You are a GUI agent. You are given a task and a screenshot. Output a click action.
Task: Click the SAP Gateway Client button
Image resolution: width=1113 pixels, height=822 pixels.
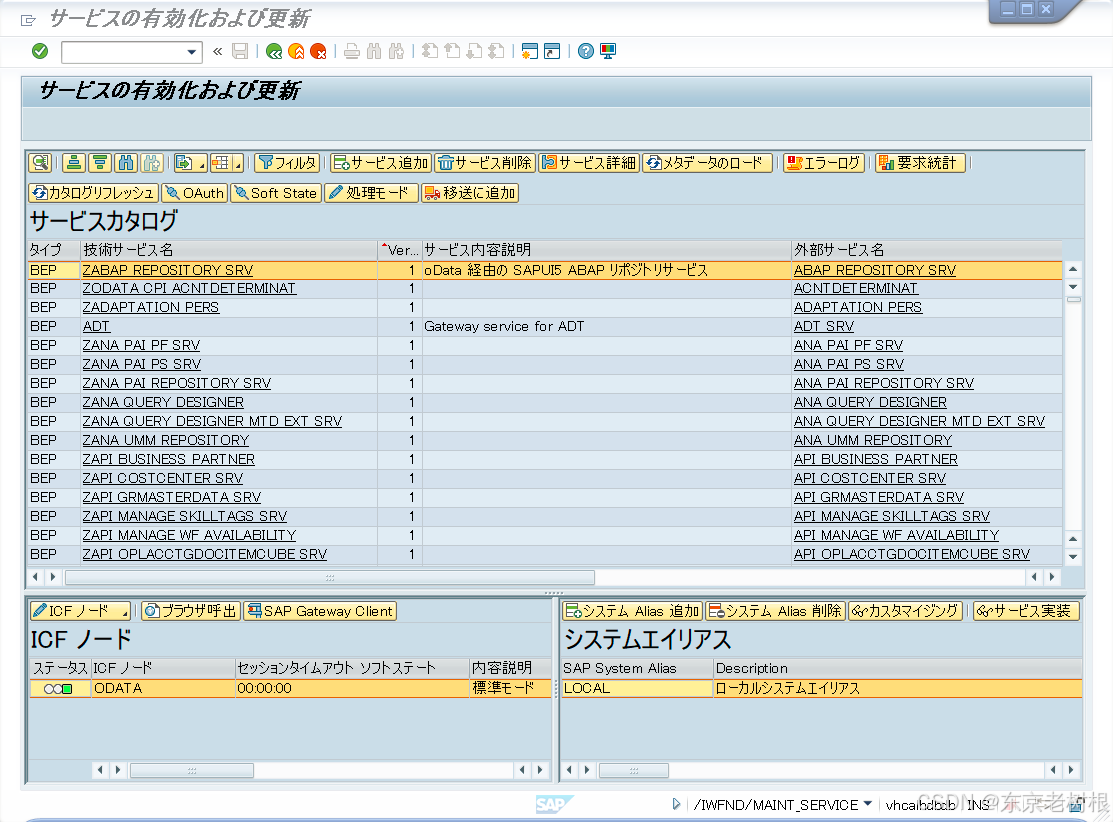click(320, 611)
